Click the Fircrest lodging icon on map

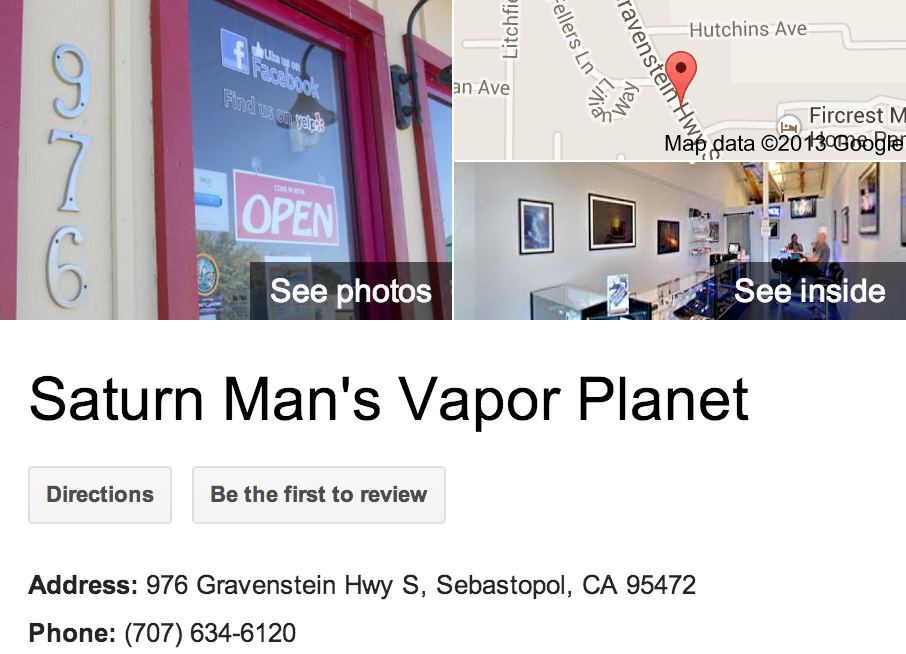pos(788,126)
